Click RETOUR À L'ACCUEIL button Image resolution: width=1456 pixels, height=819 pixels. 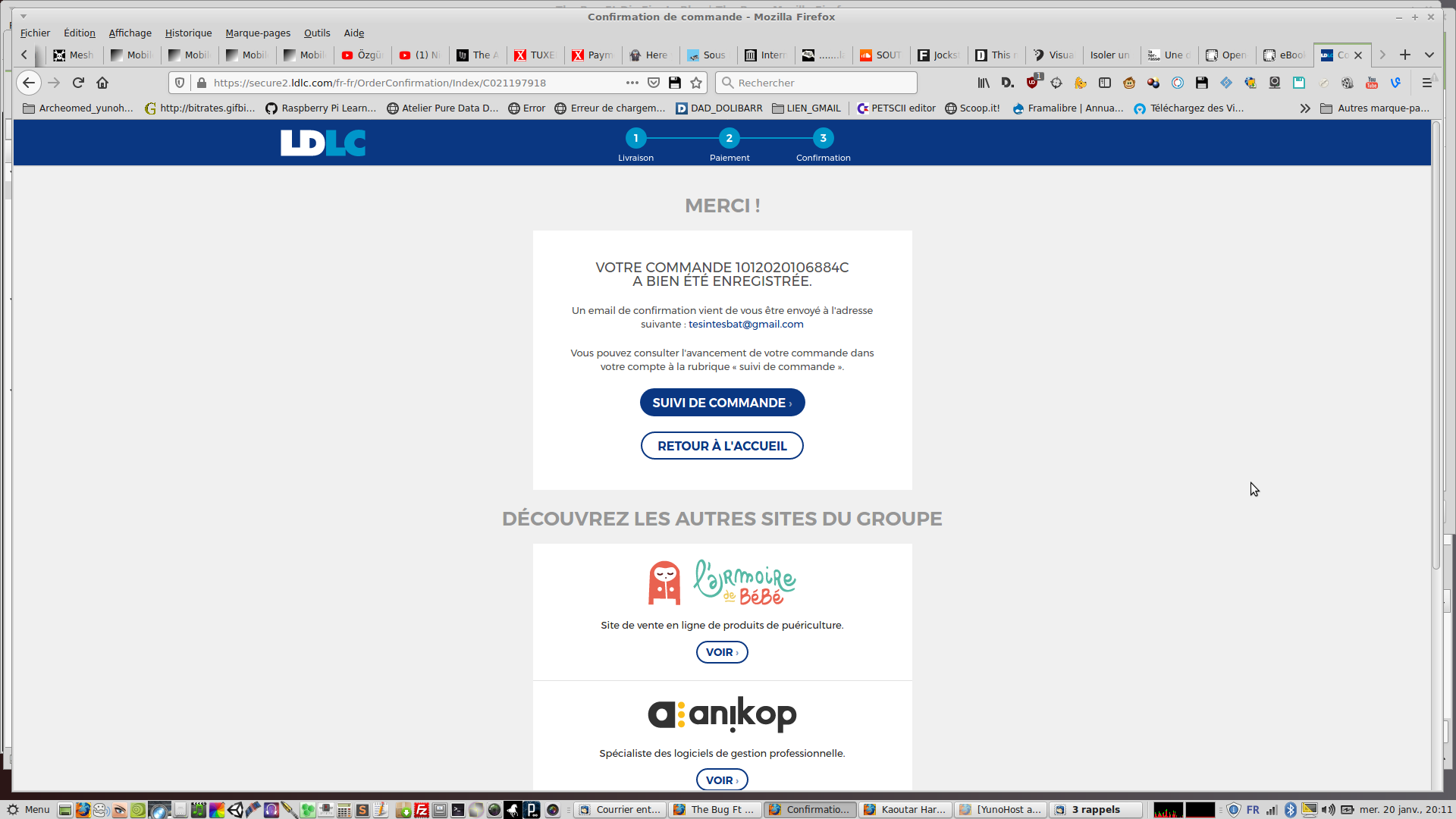coord(722,446)
